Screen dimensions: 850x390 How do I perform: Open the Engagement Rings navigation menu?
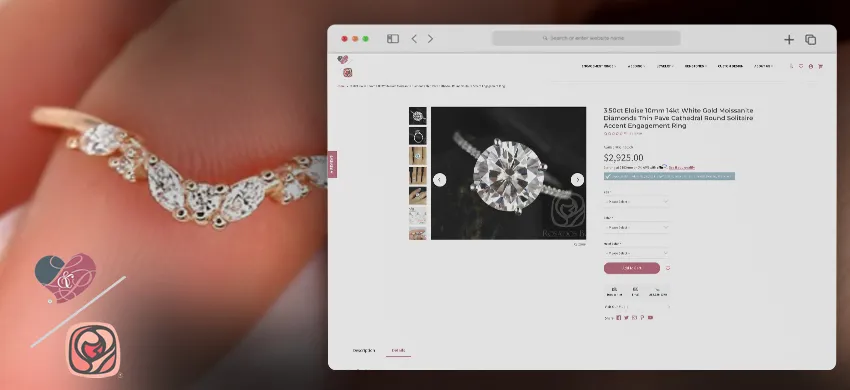pos(598,66)
